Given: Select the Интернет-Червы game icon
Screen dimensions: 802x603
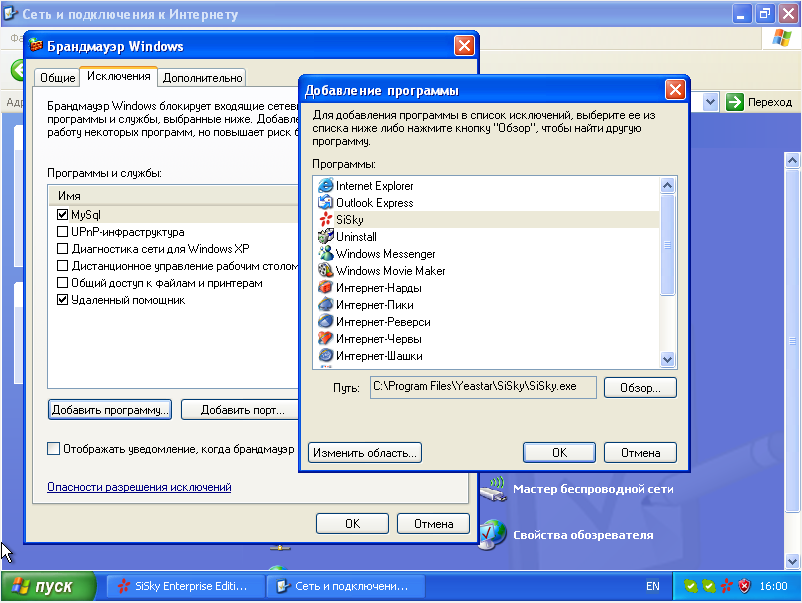Looking at the screenshot, I should click(x=325, y=339).
